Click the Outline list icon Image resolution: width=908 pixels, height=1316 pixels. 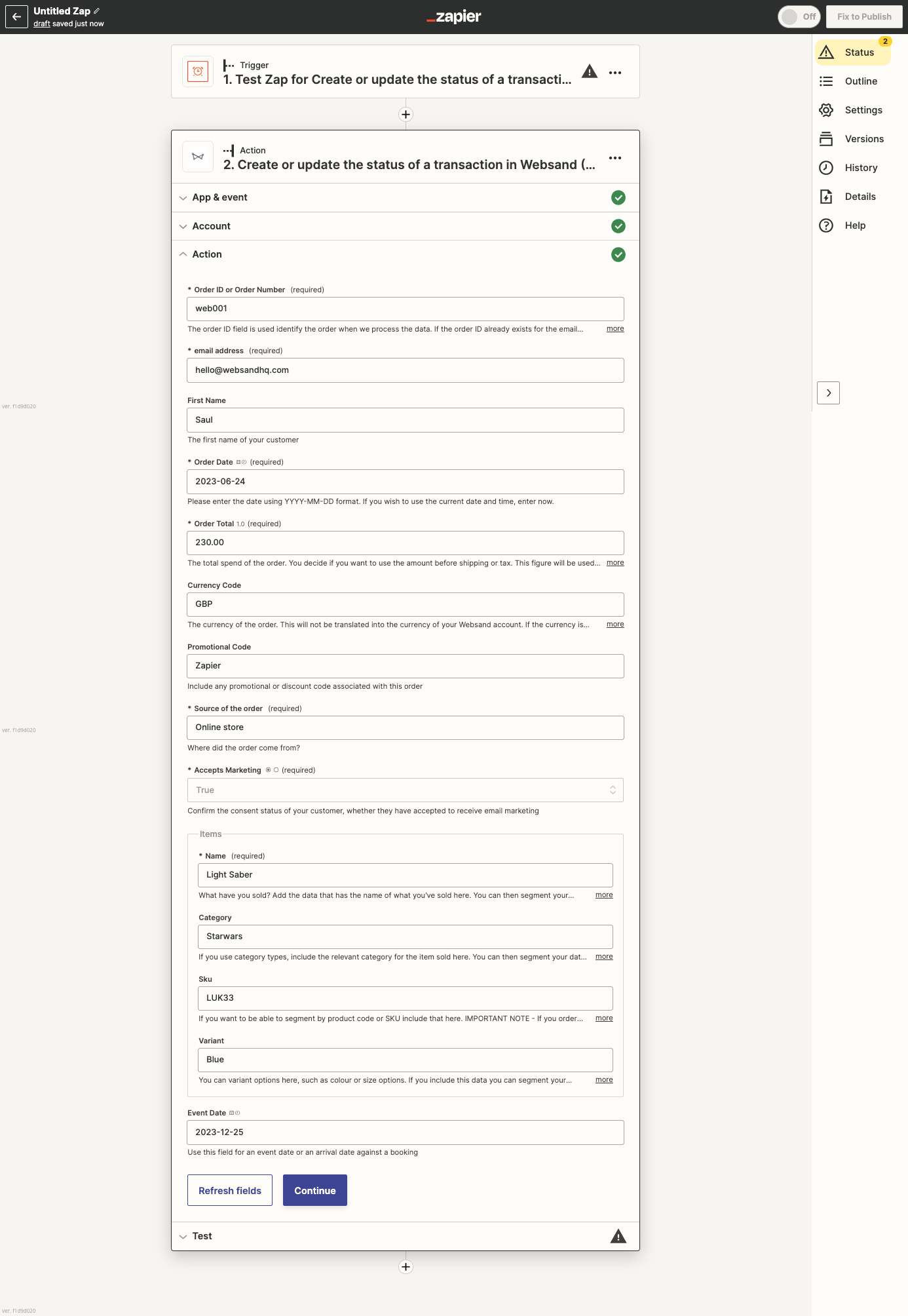pyautogui.click(x=826, y=81)
